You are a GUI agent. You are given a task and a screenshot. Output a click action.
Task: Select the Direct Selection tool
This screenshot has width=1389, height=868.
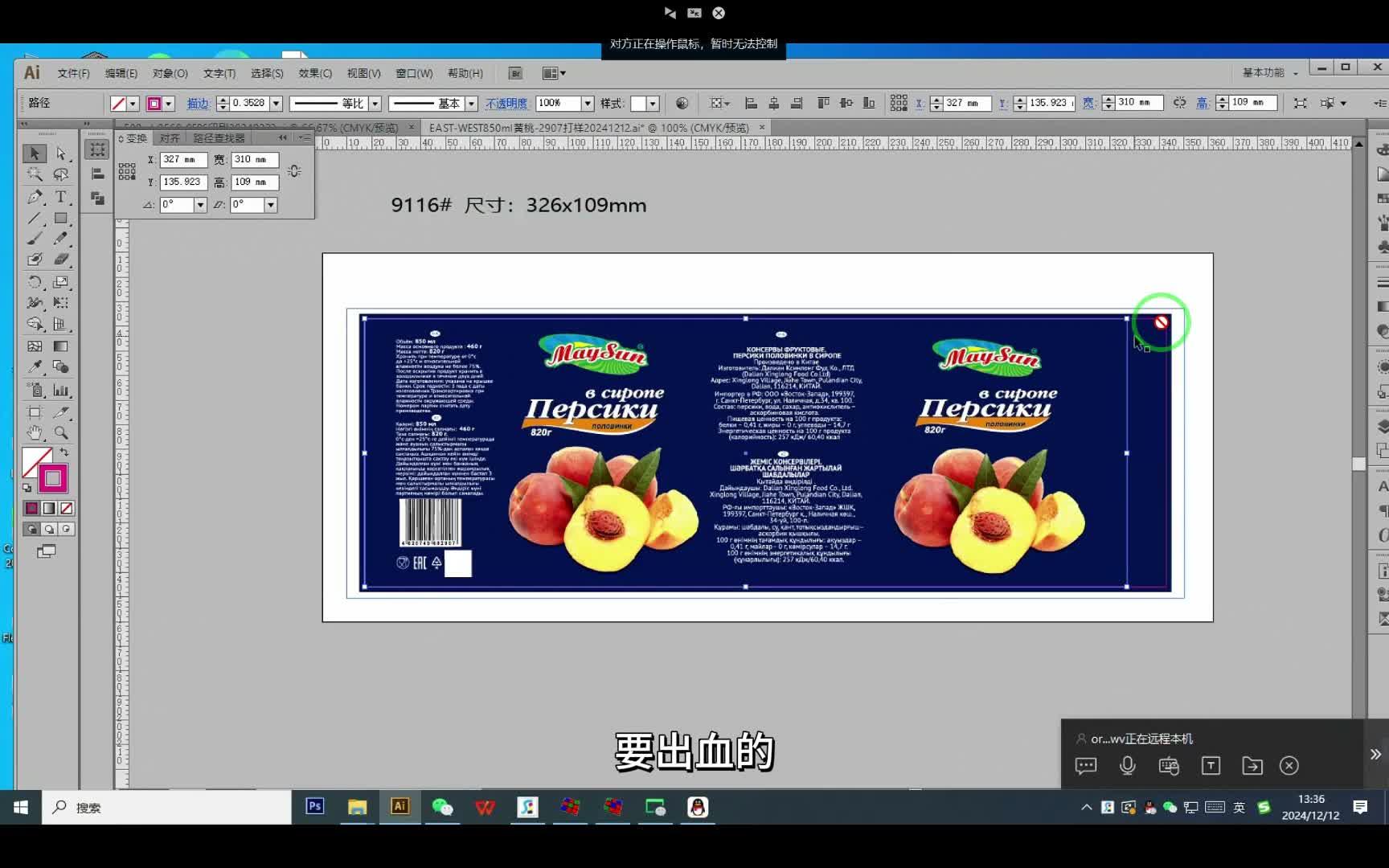coord(61,154)
